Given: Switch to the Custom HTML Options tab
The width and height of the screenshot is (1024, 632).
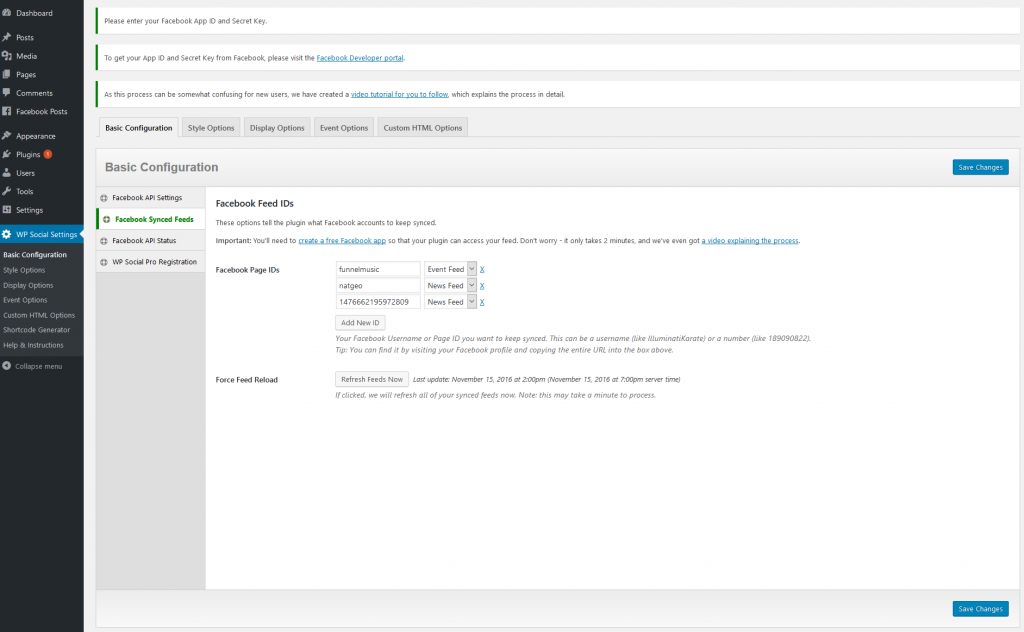Looking at the screenshot, I should pyautogui.click(x=422, y=128).
